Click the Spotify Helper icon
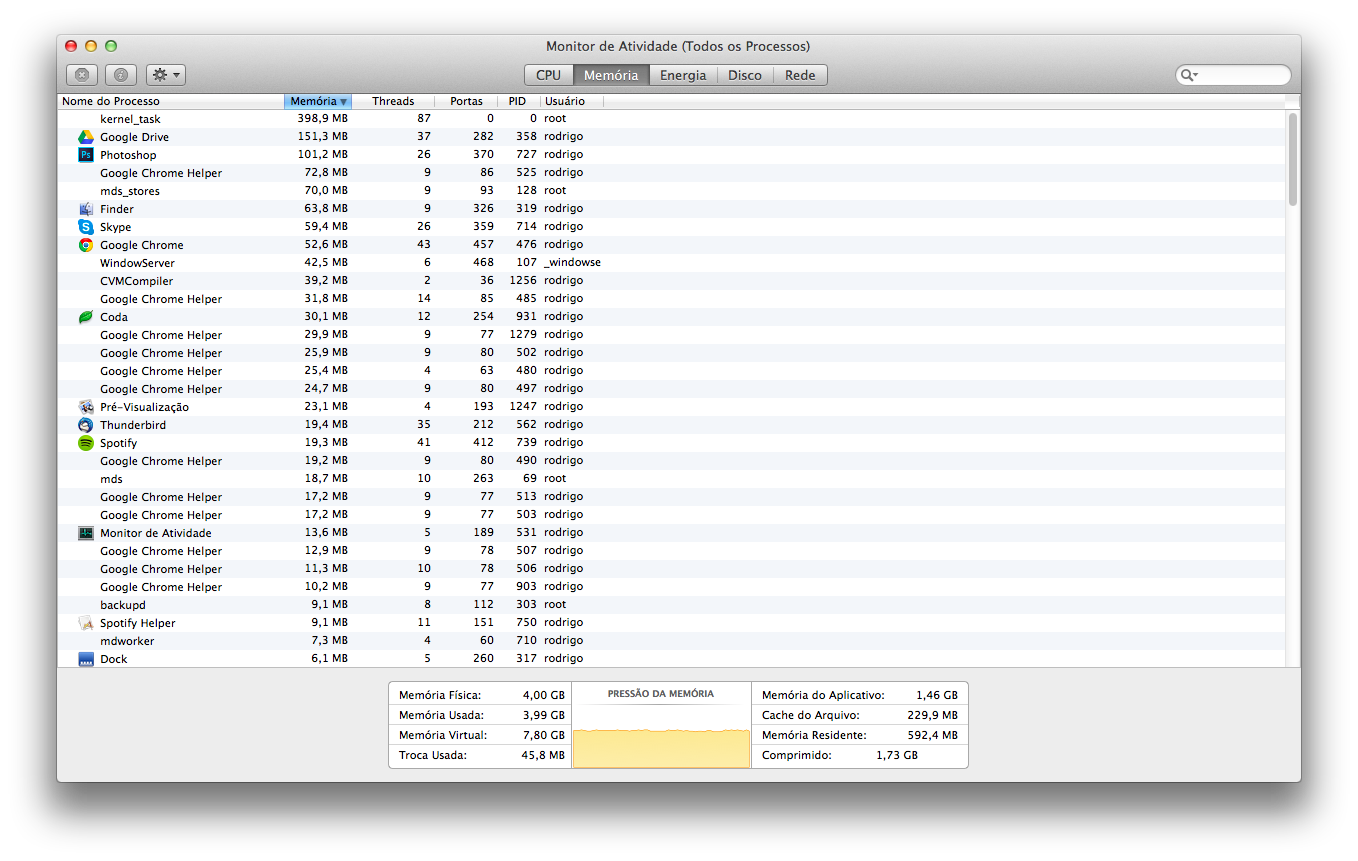Screen dimensions: 1358x861 click(86, 623)
